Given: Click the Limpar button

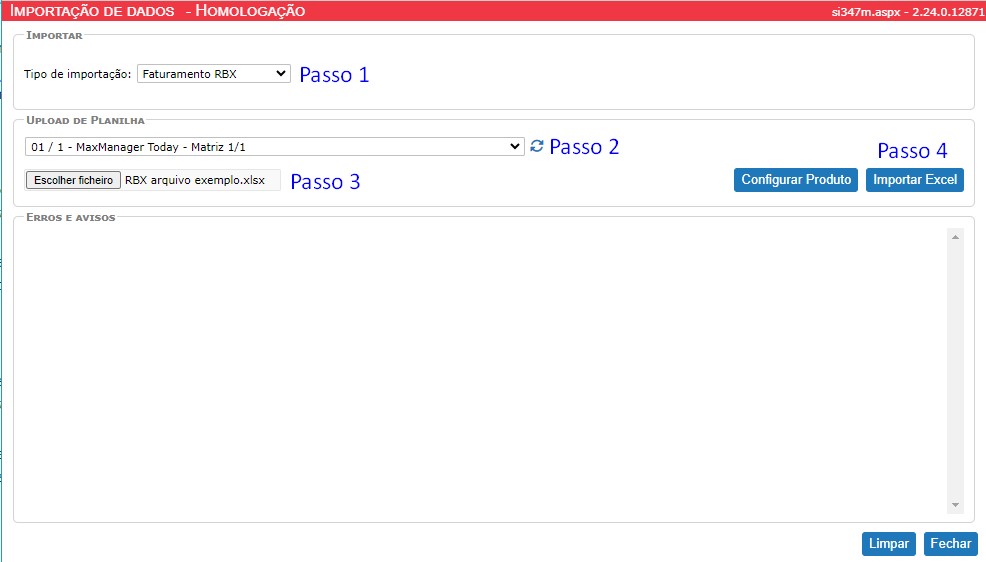Looking at the screenshot, I should pos(889,544).
